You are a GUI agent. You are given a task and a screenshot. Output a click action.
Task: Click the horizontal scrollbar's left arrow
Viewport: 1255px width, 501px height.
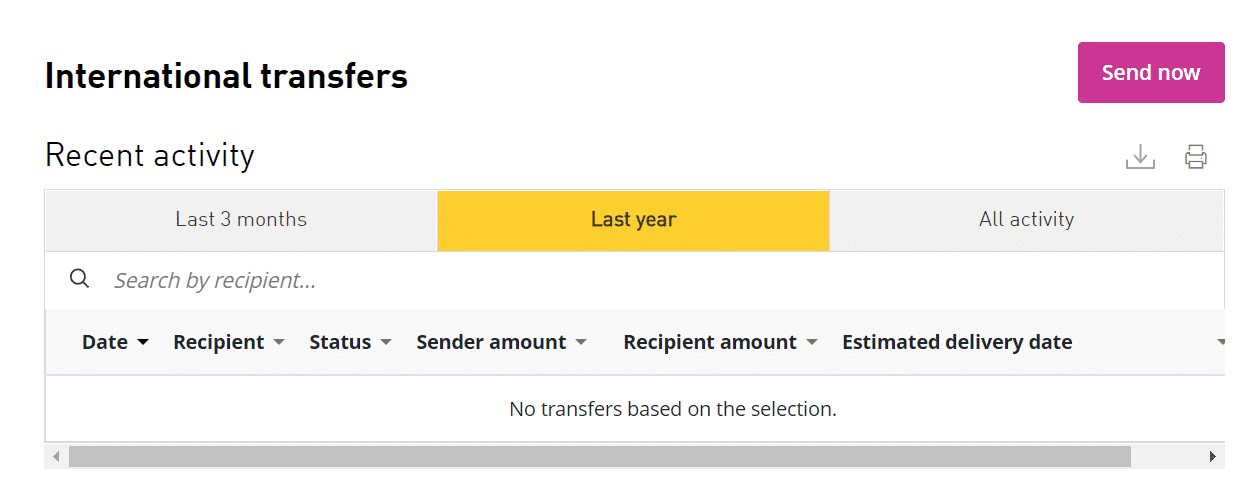(56, 457)
